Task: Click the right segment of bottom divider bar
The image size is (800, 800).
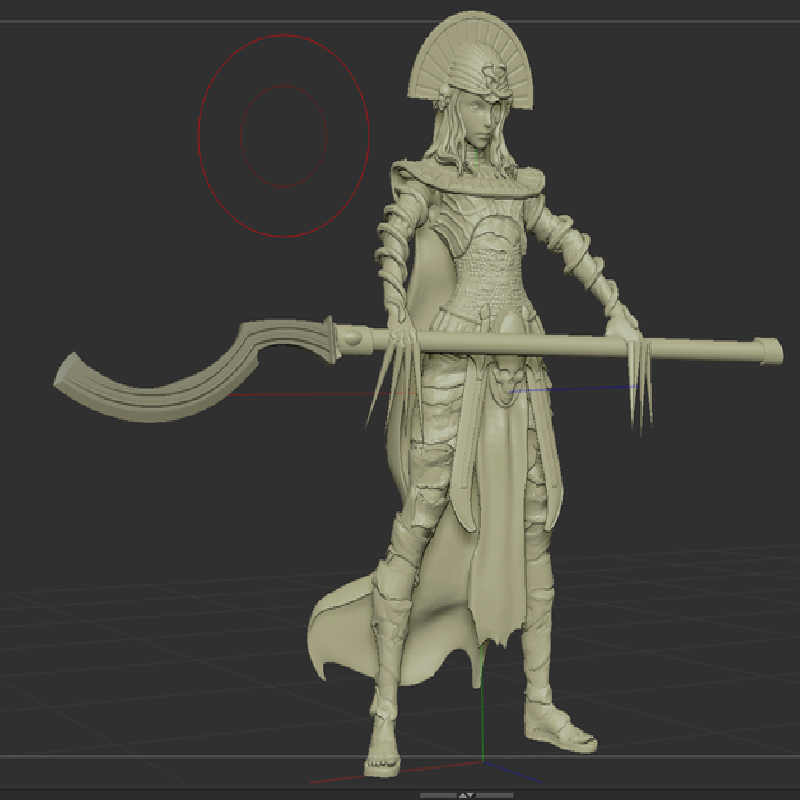Action: coord(494,795)
